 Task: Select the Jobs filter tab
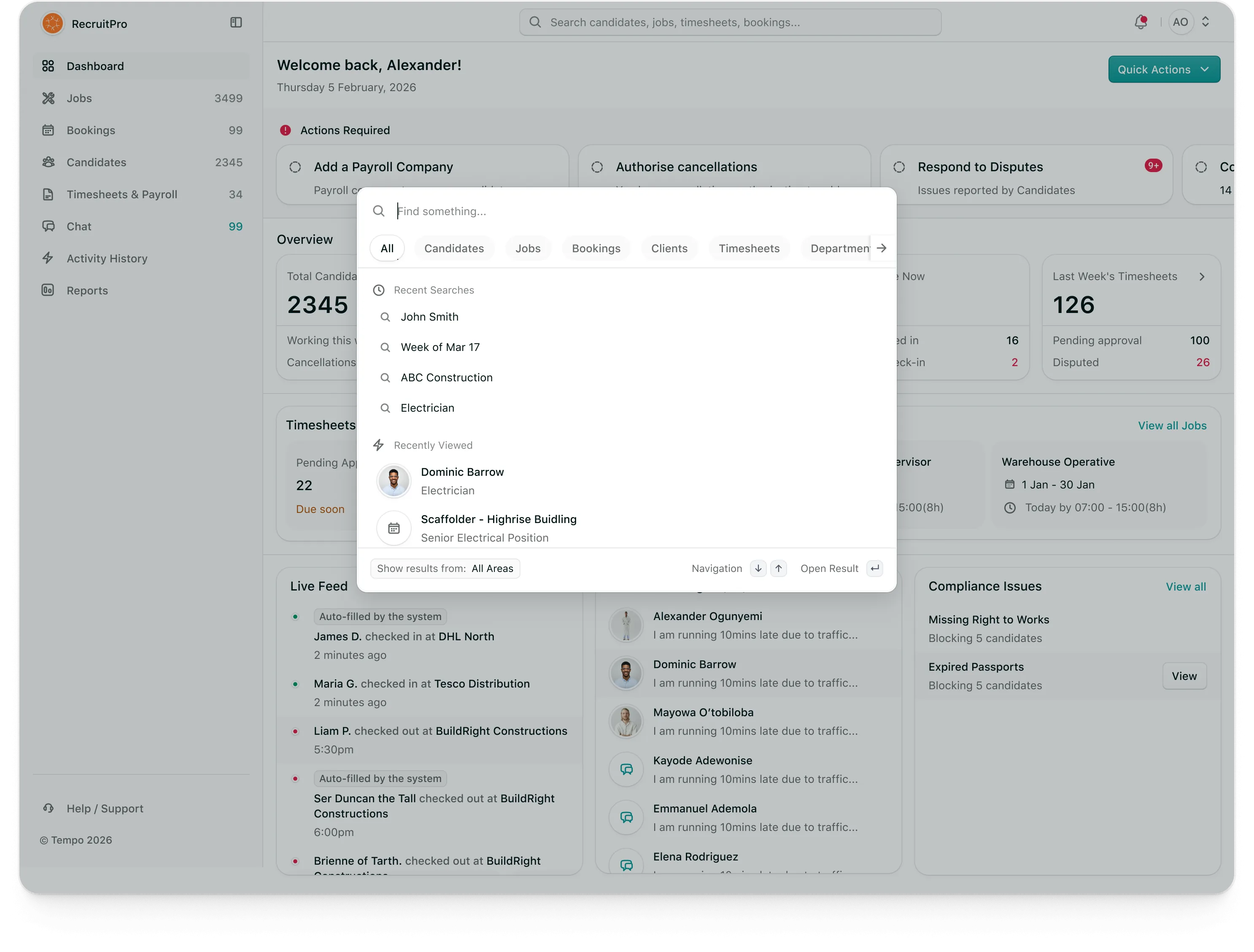(x=528, y=248)
